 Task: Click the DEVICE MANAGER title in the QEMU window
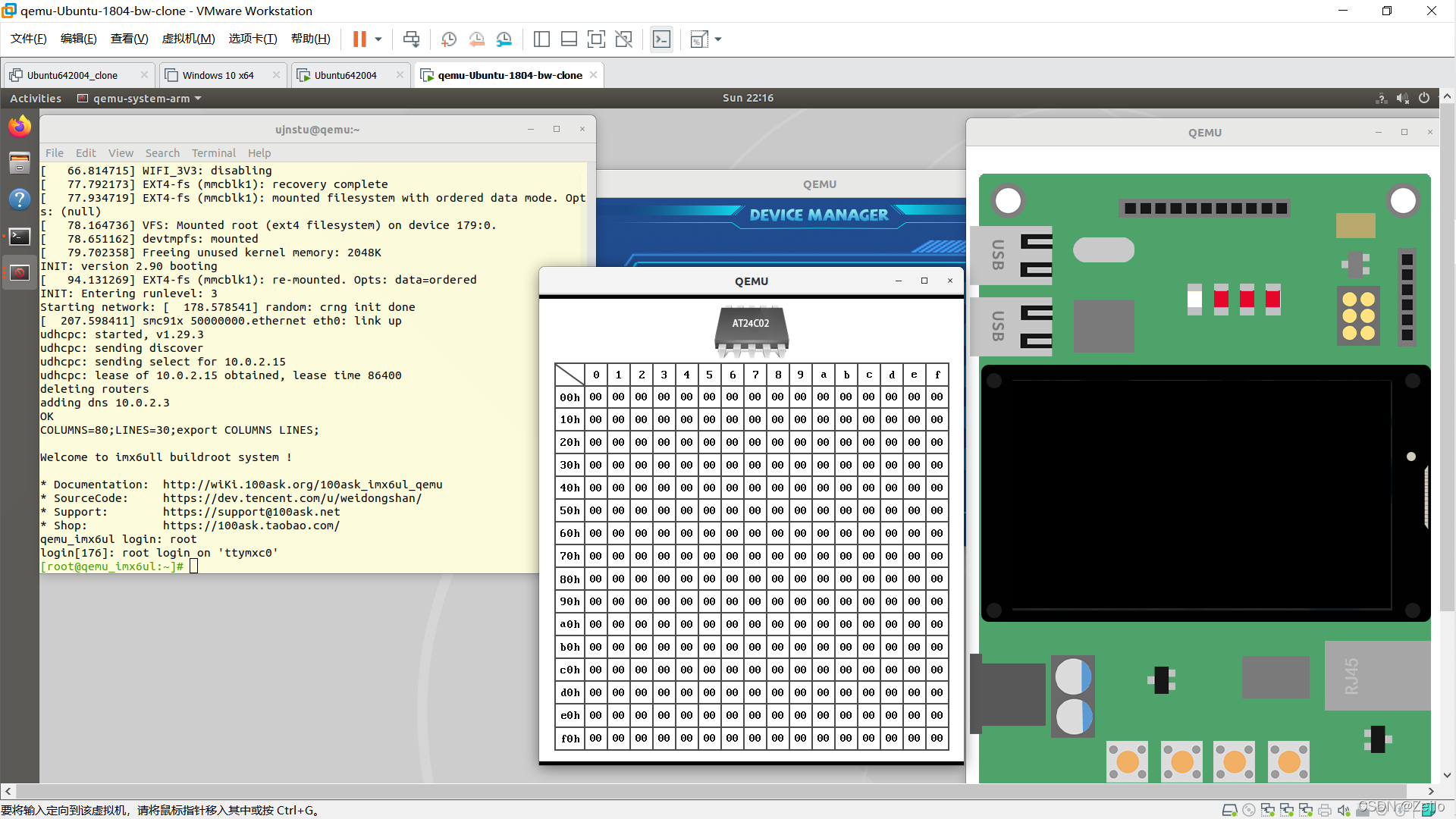point(819,215)
